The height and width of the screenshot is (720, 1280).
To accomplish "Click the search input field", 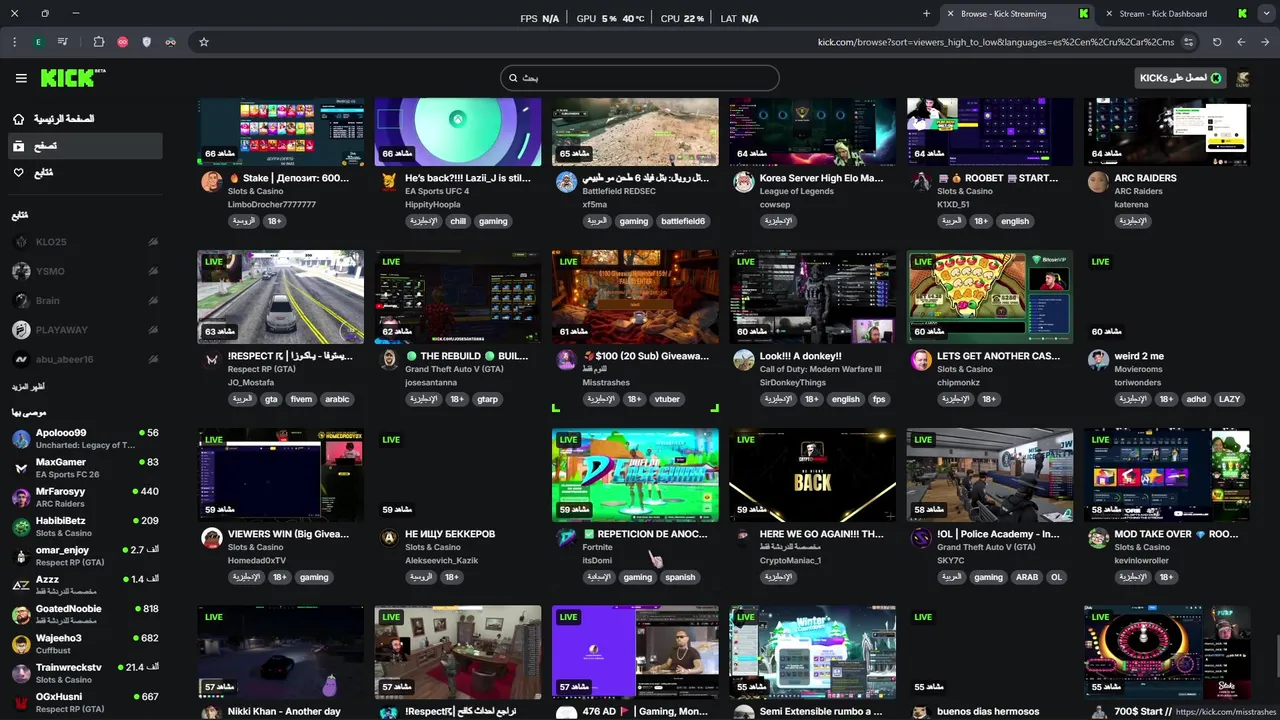I will (640, 78).
